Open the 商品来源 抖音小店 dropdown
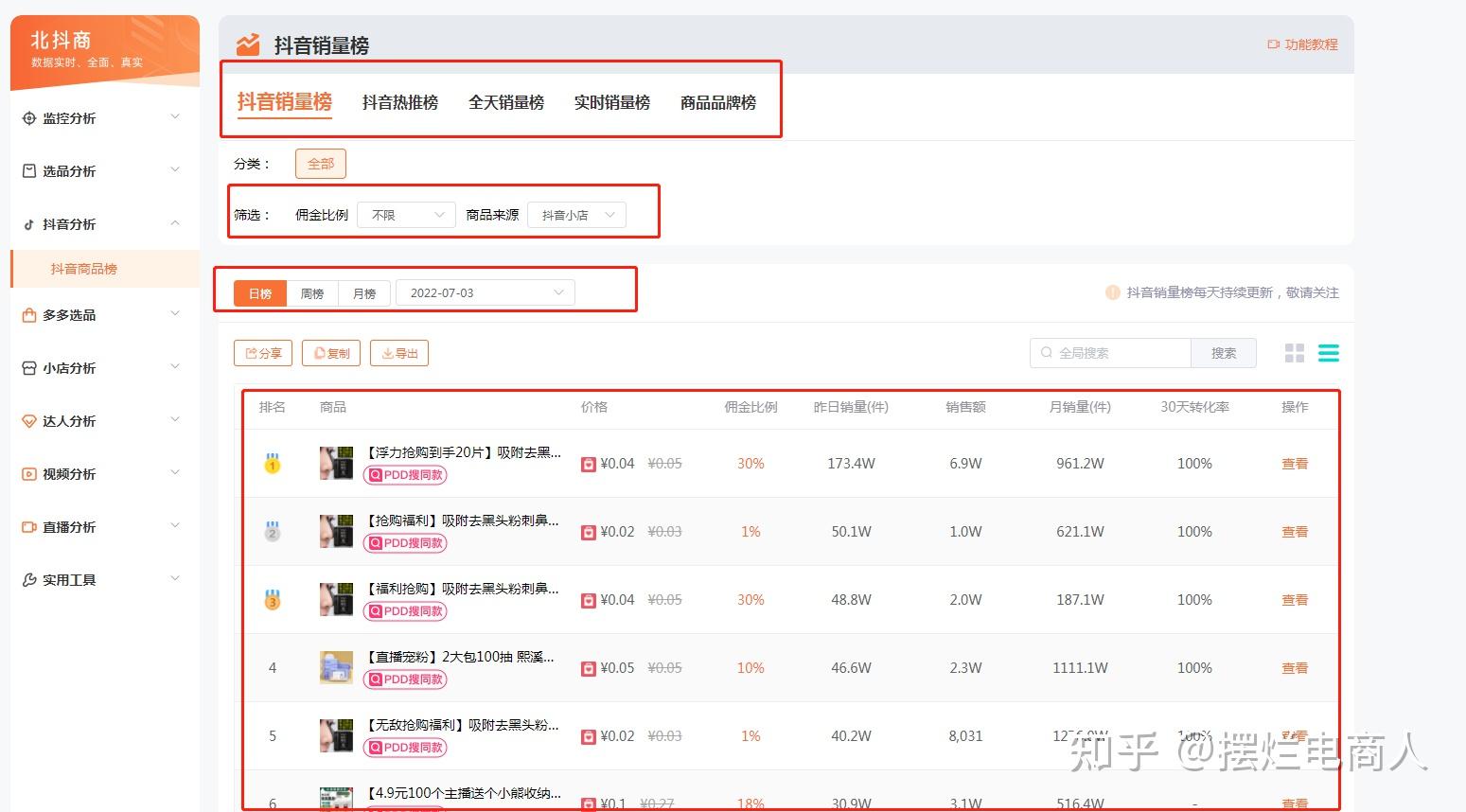The height and width of the screenshot is (812, 1466). click(x=576, y=215)
